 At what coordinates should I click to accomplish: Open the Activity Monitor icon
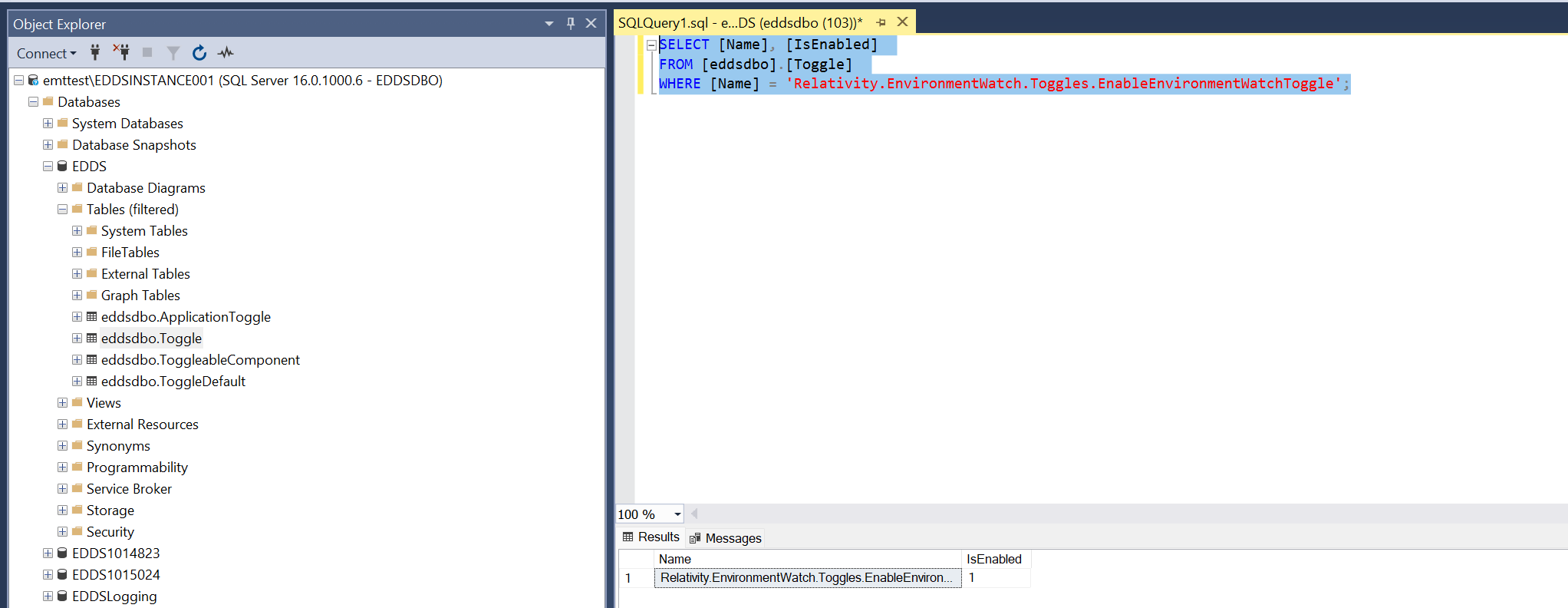point(226,53)
